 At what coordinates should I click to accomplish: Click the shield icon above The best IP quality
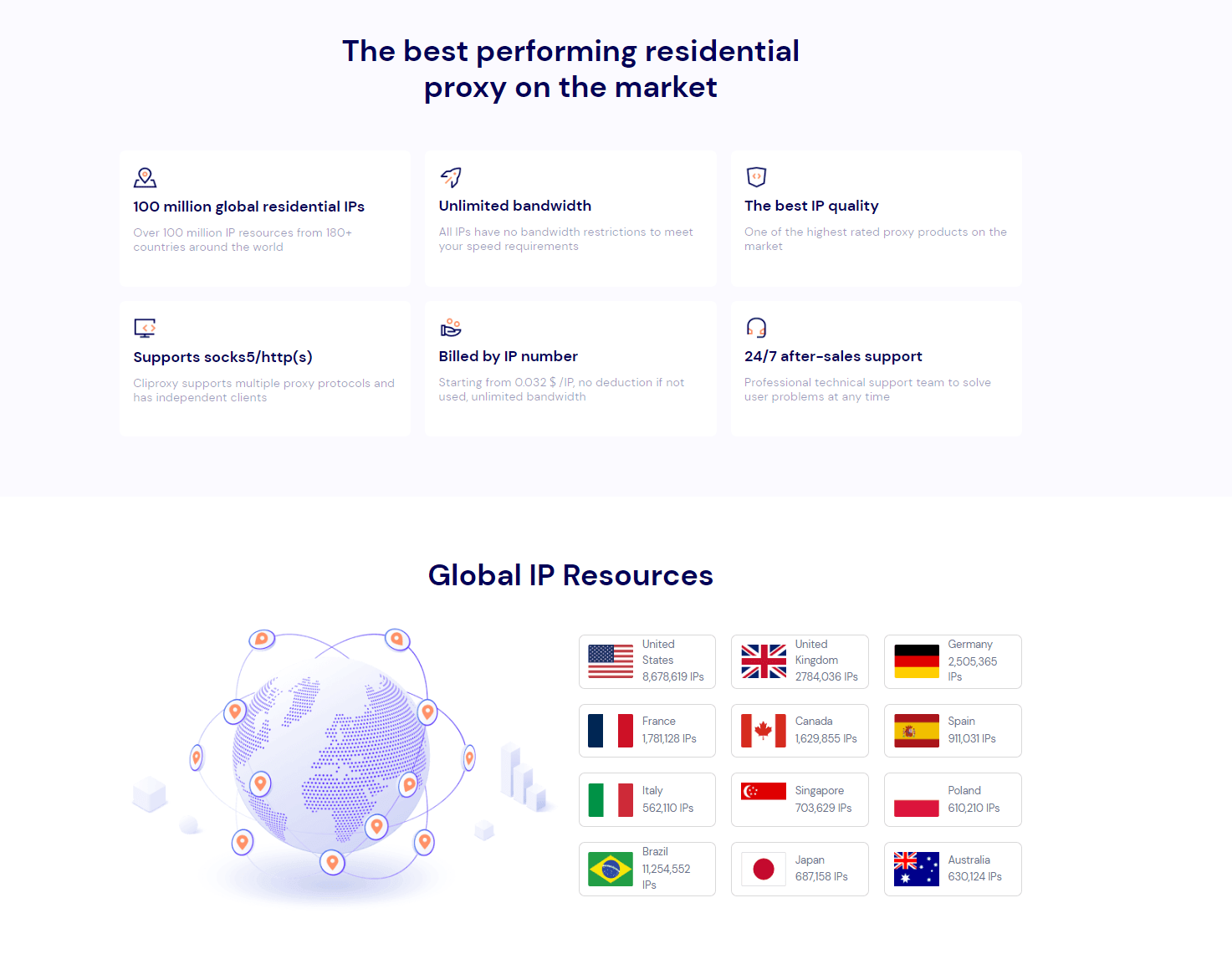point(755,177)
